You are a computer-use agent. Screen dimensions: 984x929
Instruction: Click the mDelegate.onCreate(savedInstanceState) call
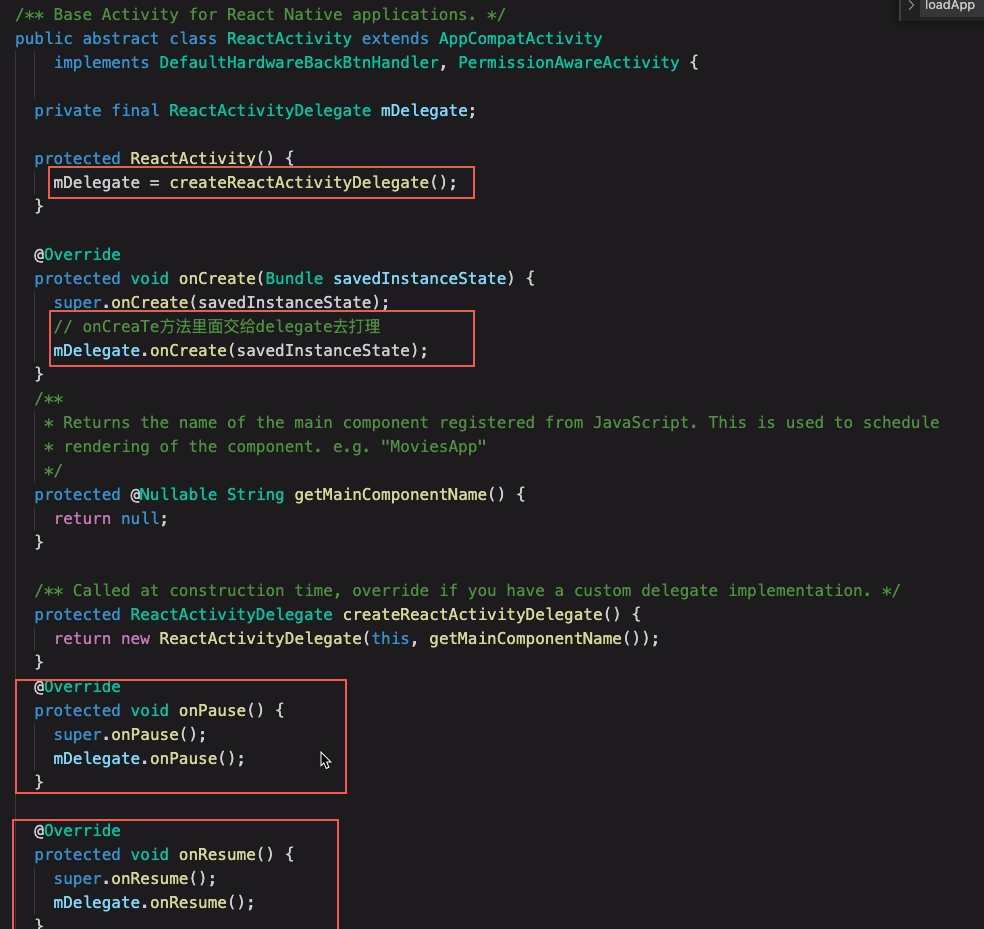(240, 351)
